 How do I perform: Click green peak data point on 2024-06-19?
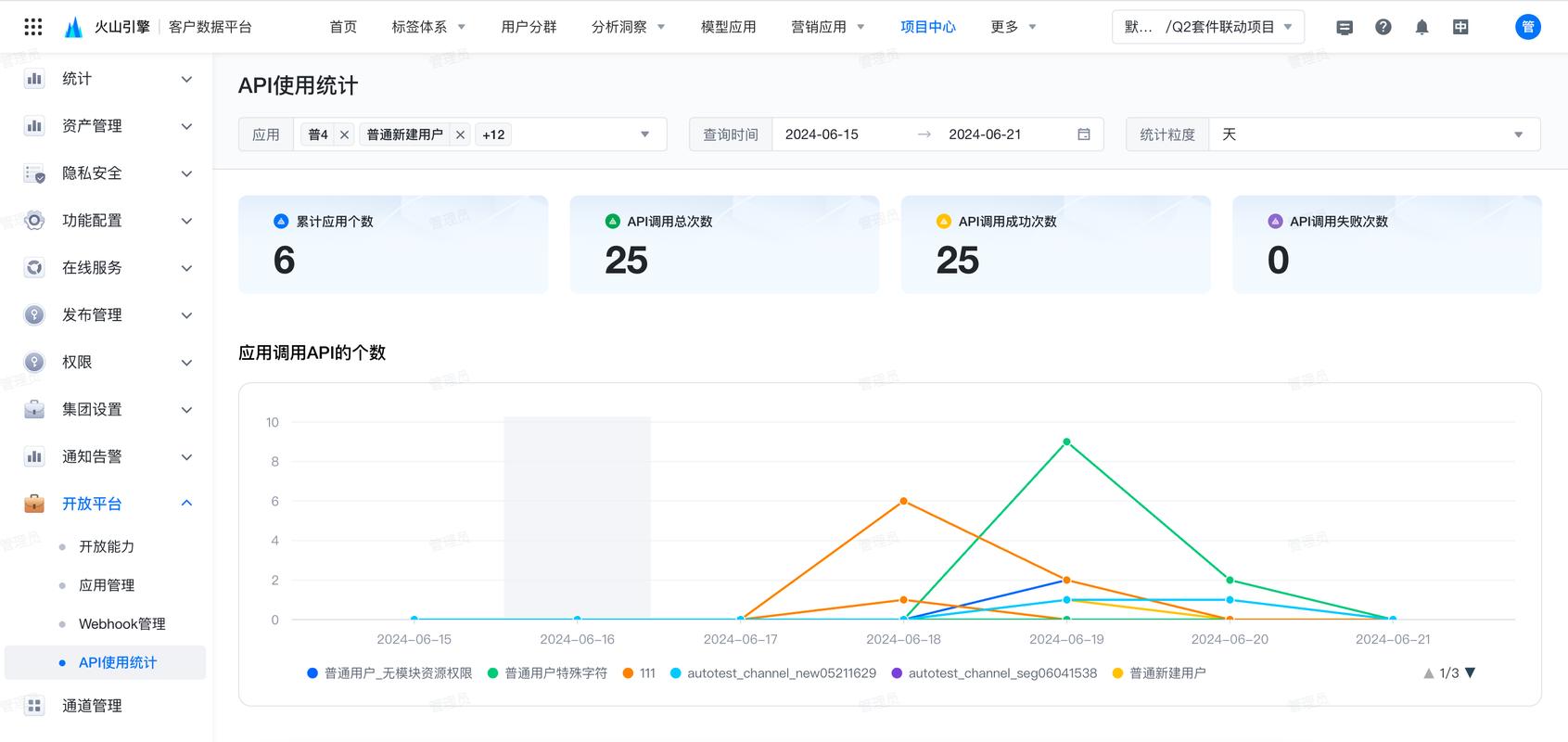(x=1066, y=441)
